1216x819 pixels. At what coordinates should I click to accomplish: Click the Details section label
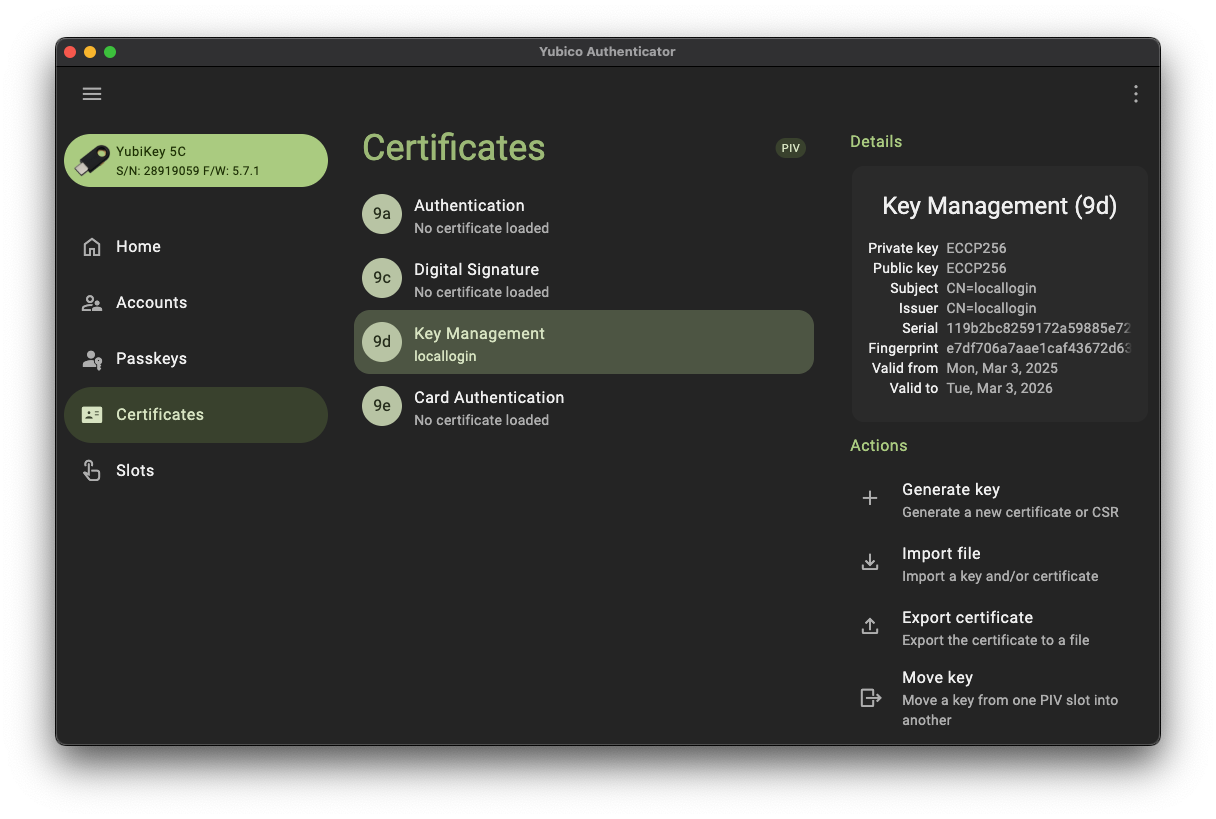click(x=876, y=142)
